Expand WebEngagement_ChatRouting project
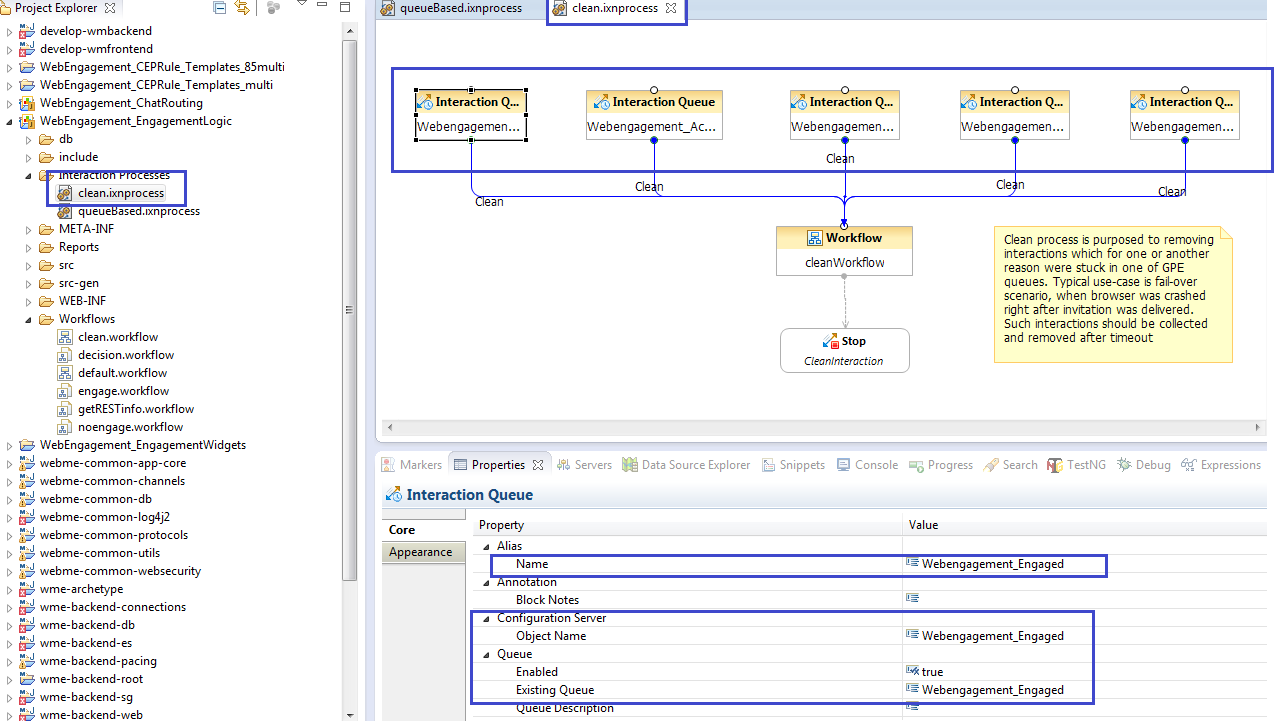Screen dimensions: 1279x721 pos(10,103)
